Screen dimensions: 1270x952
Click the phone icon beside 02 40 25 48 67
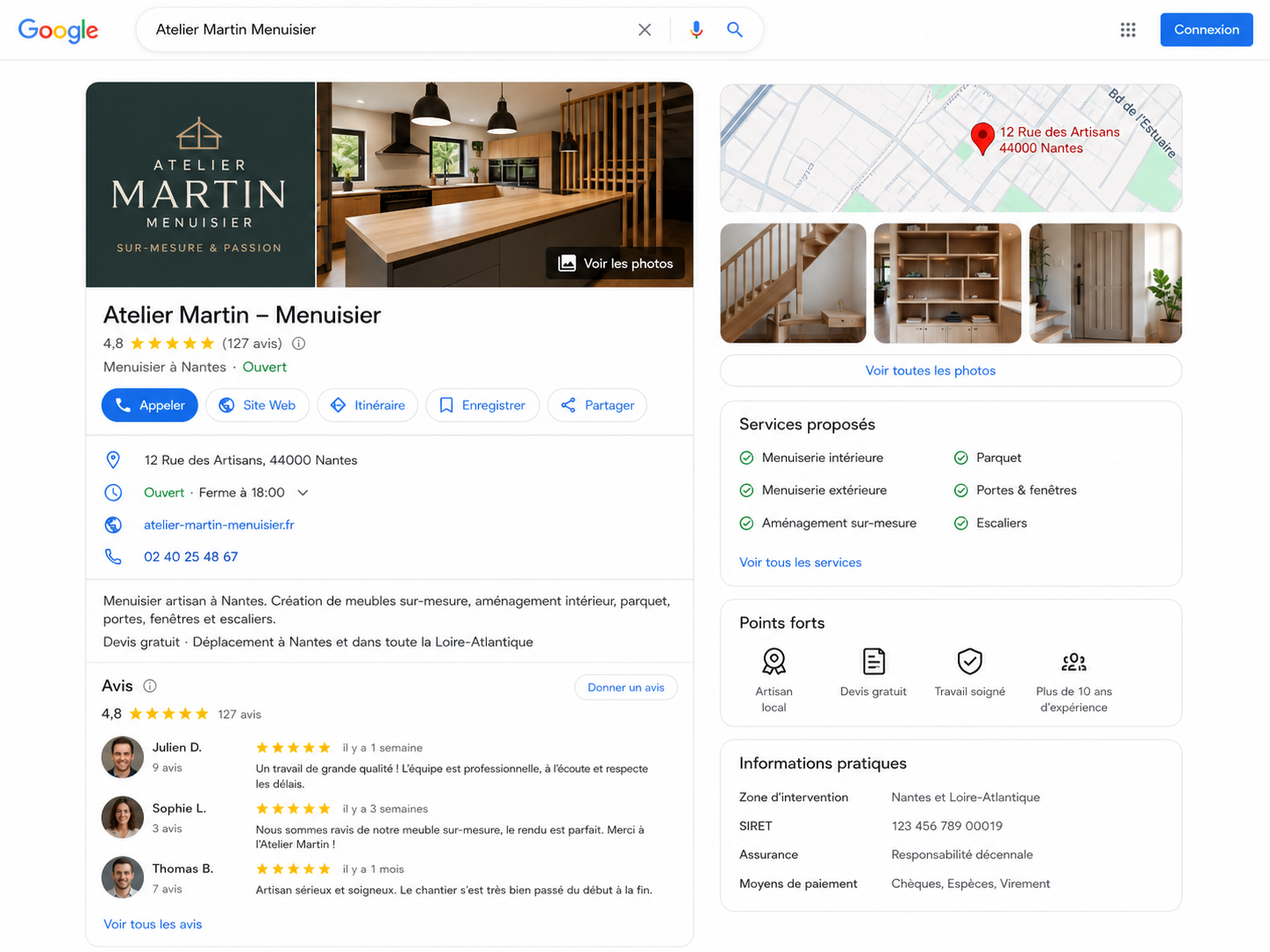[113, 557]
